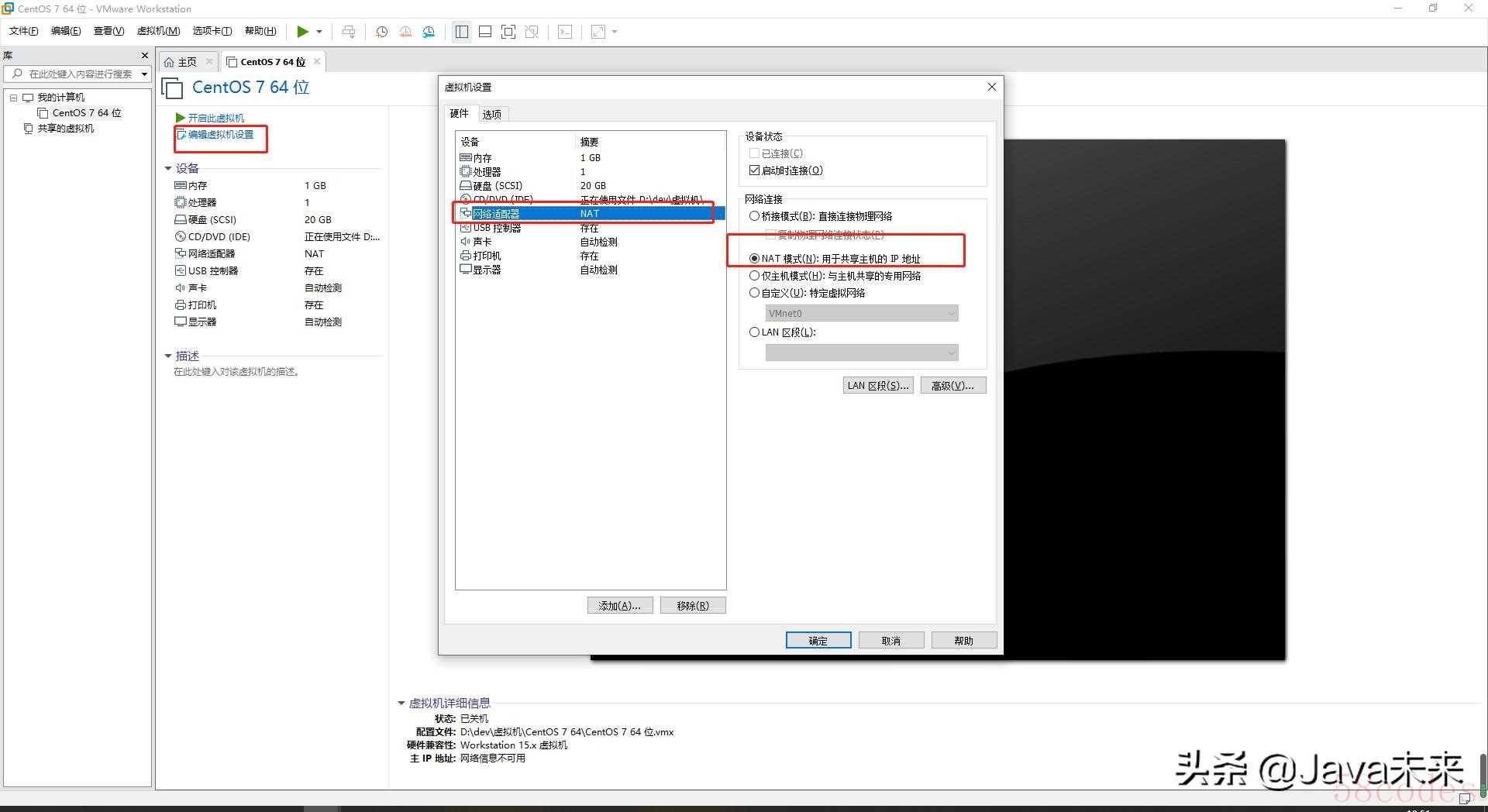1488x812 pixels.
Task: Select 硬盘 (SCSI) in the device list
Action: [498, 186]
